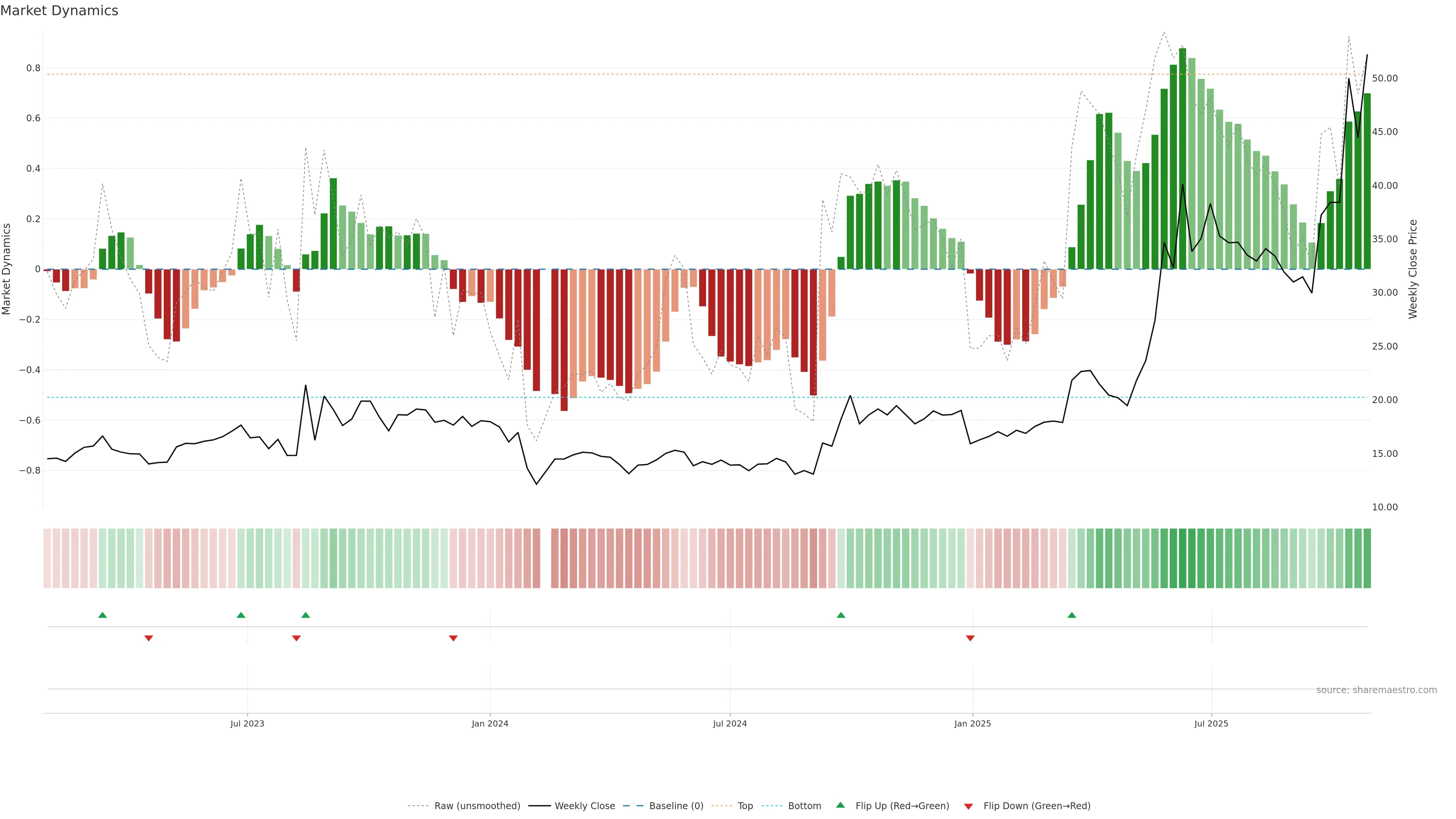This screenshot has height=819, width=1456.
Task: Click the earliest Flip Up marker on timeline
Action: point(102,615)
